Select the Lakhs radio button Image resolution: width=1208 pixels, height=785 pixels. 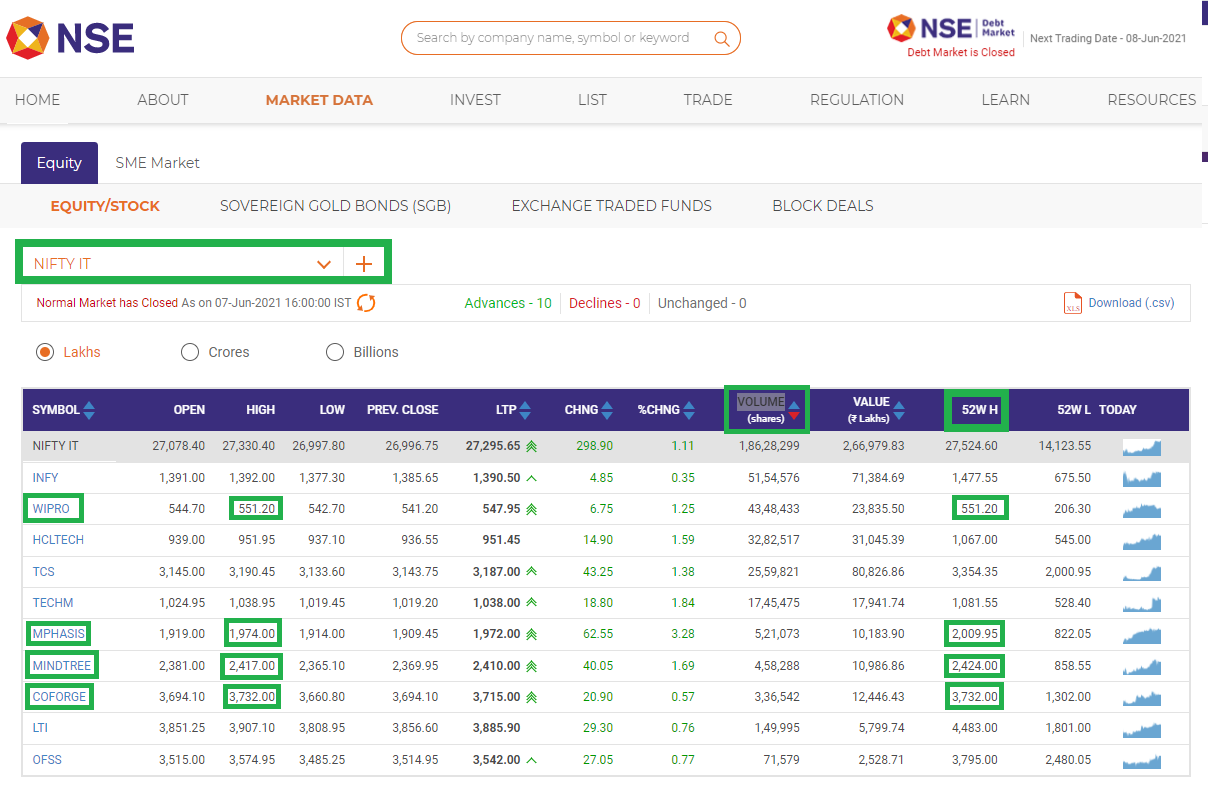pyautogui.click(x=45, y=352)
